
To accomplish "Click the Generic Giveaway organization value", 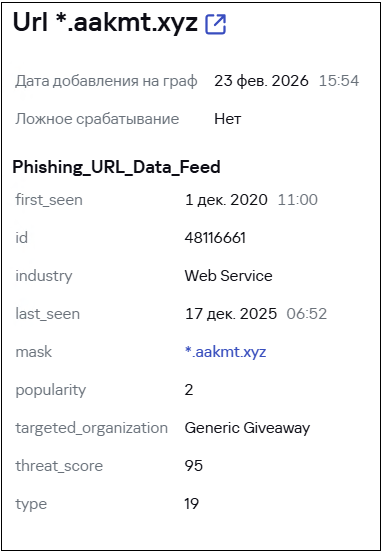I will (x=247, y=428).
